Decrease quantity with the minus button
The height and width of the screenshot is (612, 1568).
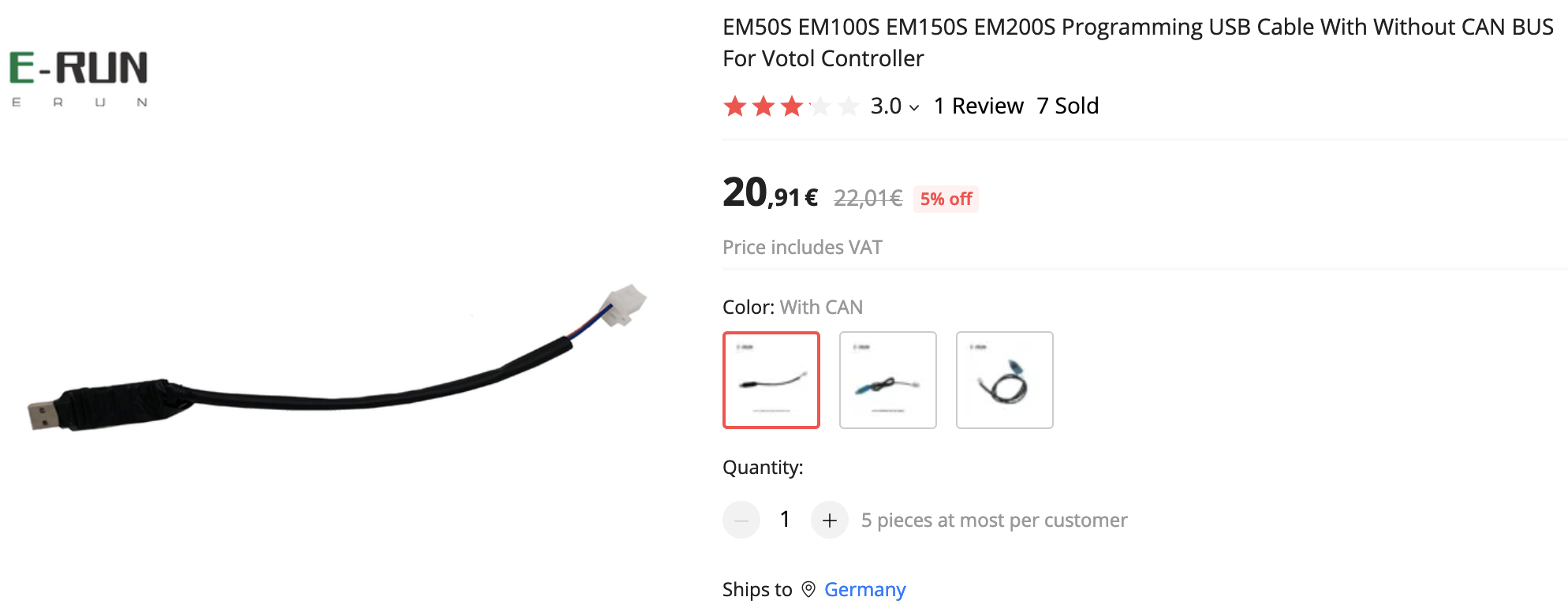tap(741, 520)
